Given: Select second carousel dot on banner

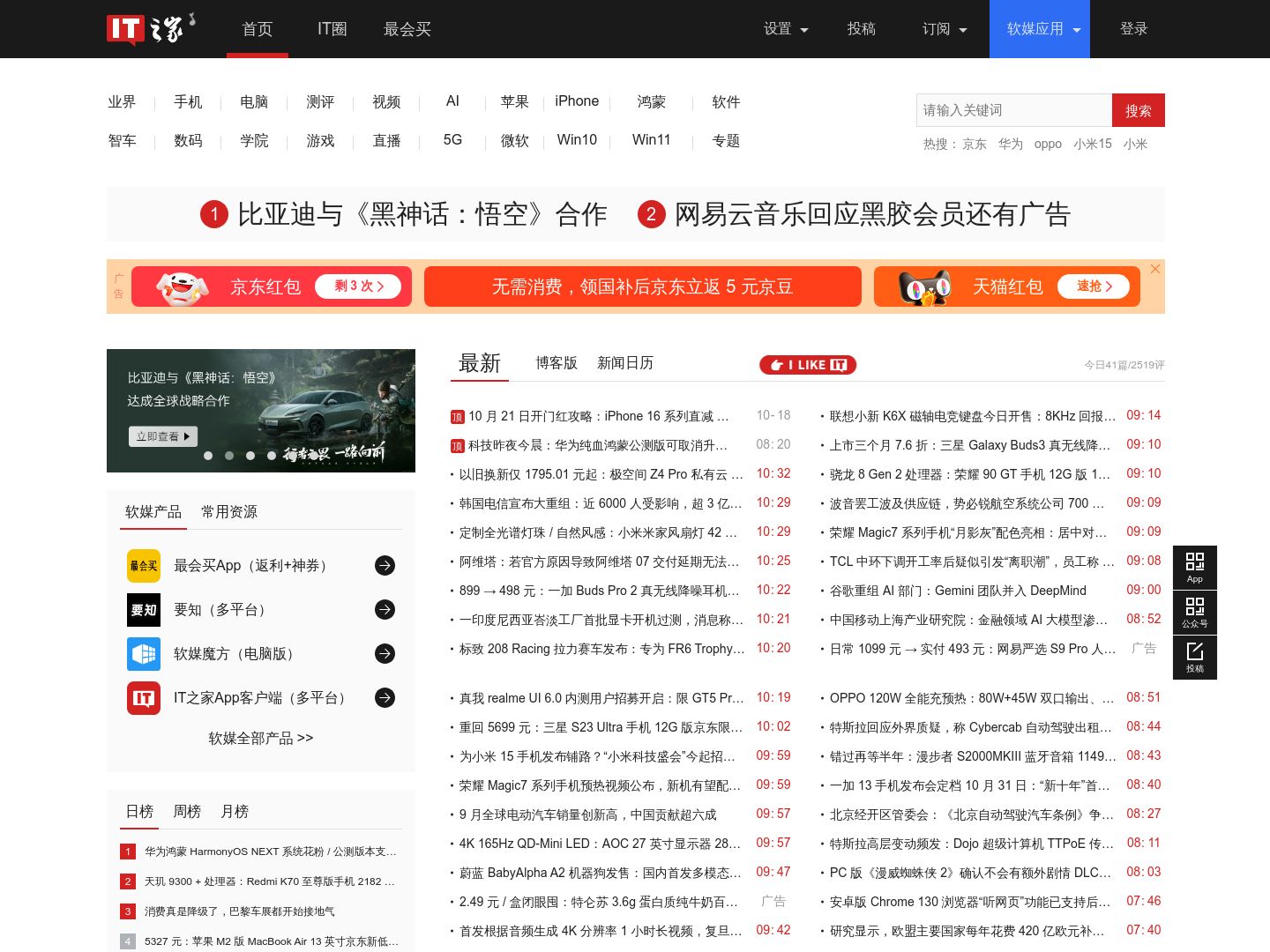Looking at the screenshot, I should (x=229, y=456).
